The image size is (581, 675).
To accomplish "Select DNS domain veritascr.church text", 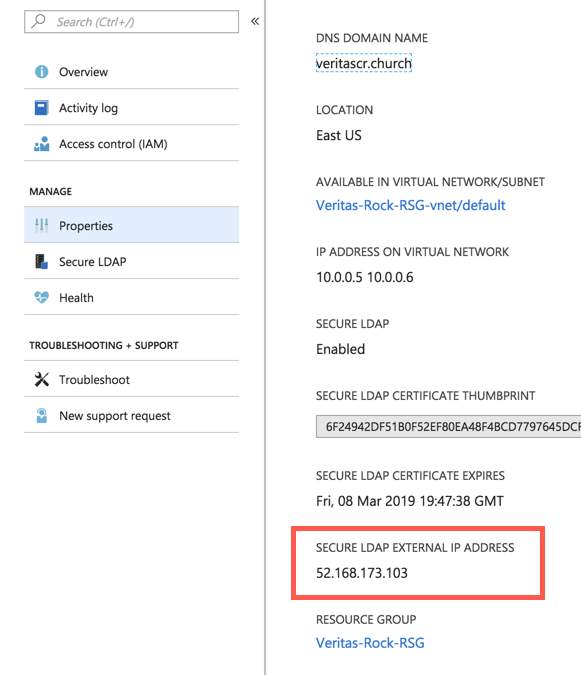I will (364, 63).
